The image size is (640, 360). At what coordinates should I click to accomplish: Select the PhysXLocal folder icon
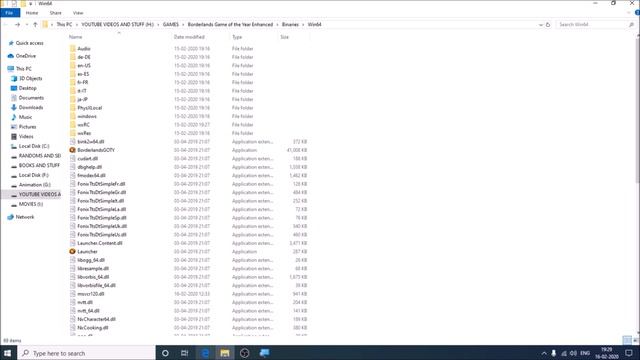point(73,108)
